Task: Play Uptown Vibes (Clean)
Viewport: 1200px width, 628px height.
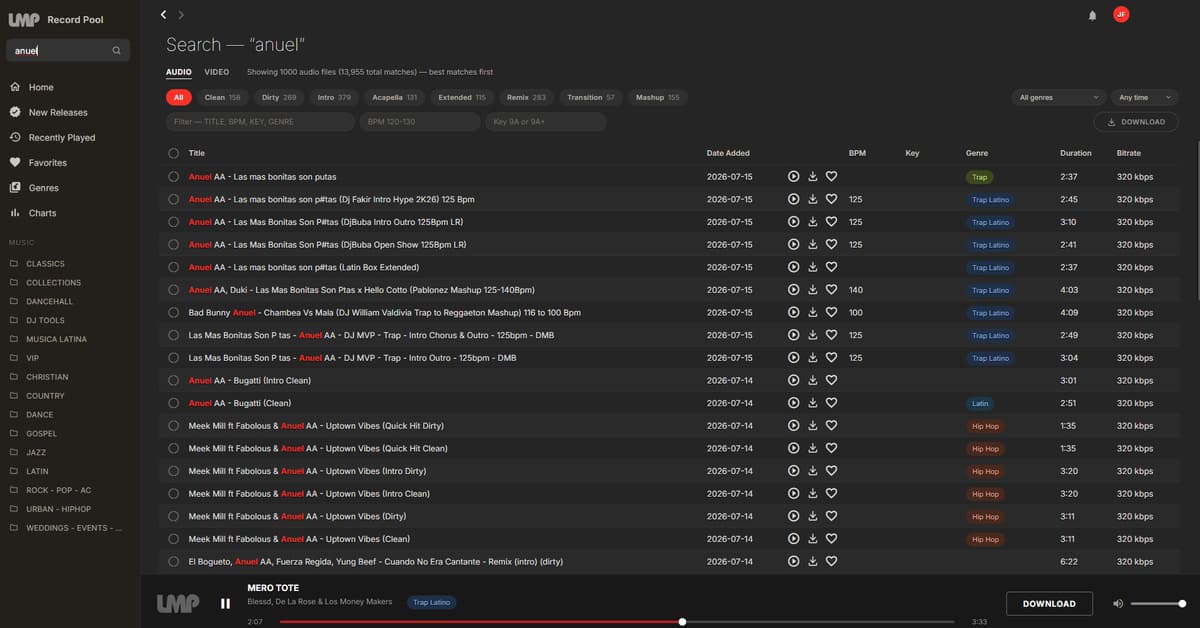Action: point(793,539)
